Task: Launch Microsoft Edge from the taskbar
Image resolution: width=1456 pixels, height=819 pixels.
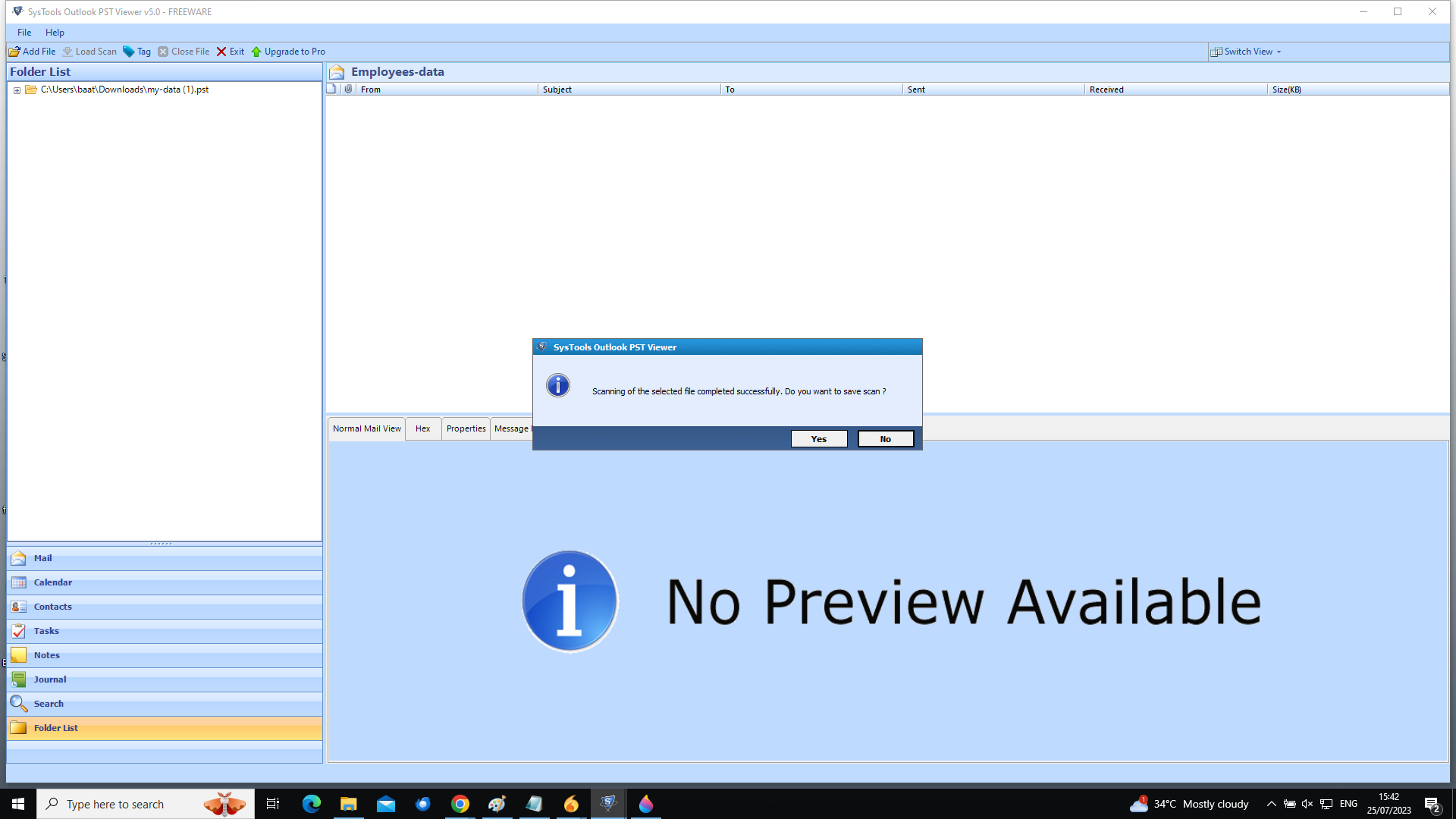Action: pyautogui.click(x=312, y=804)
